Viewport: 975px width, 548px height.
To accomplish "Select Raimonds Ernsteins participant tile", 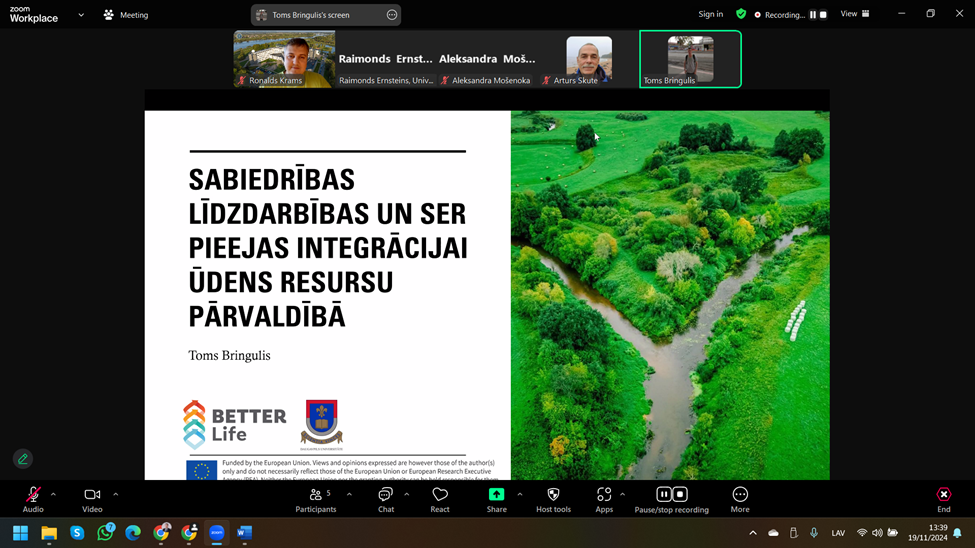I will click(386, 59).
